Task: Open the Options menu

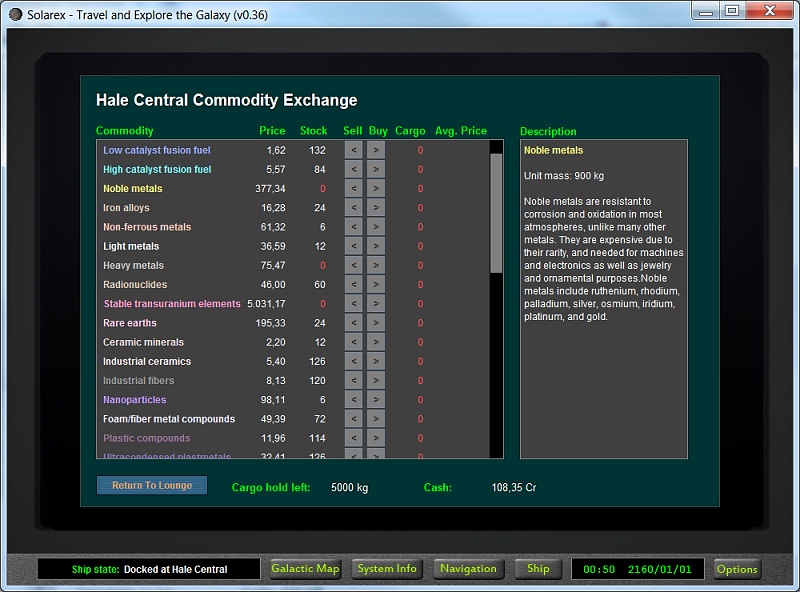Action: (x=737, y=569)
